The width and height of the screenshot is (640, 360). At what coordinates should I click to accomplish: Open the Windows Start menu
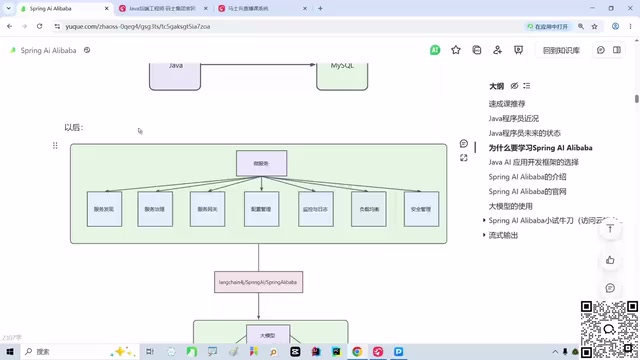10,351
